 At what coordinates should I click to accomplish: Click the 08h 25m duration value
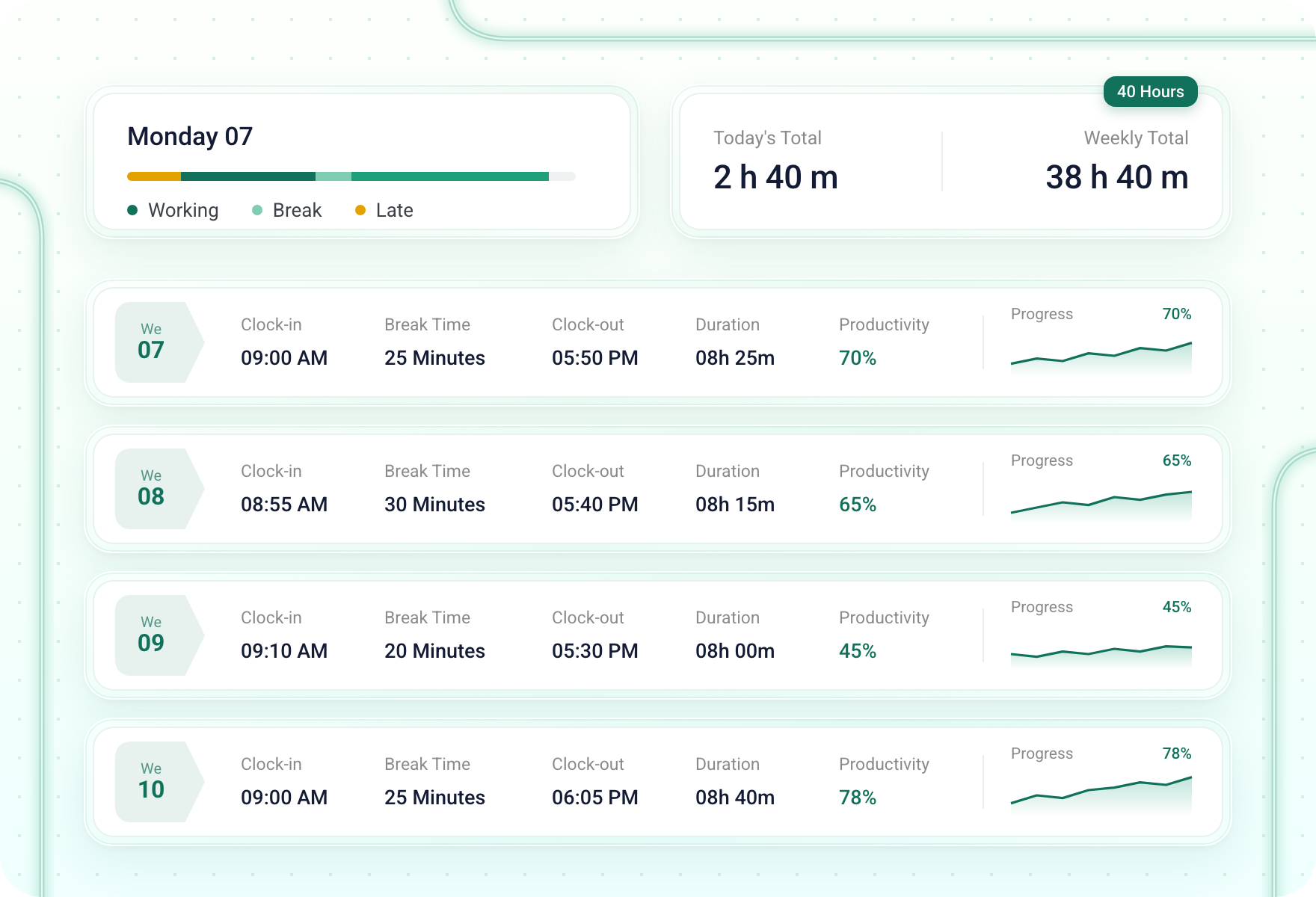pyautogui.click(x=735, y=358)
